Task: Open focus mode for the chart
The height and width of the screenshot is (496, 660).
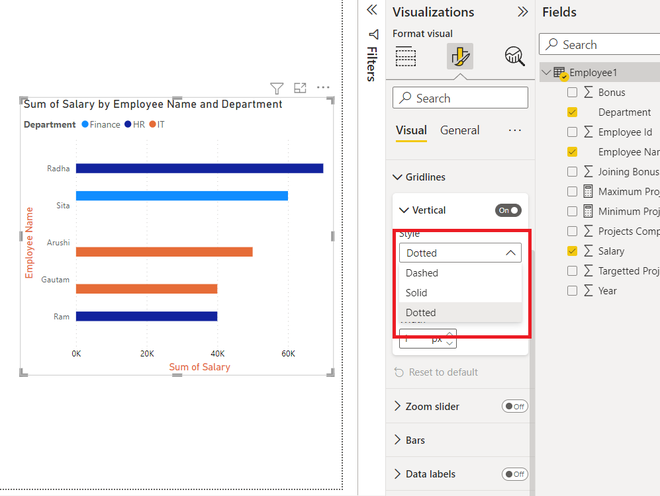Action: click(x=300, y=88)
